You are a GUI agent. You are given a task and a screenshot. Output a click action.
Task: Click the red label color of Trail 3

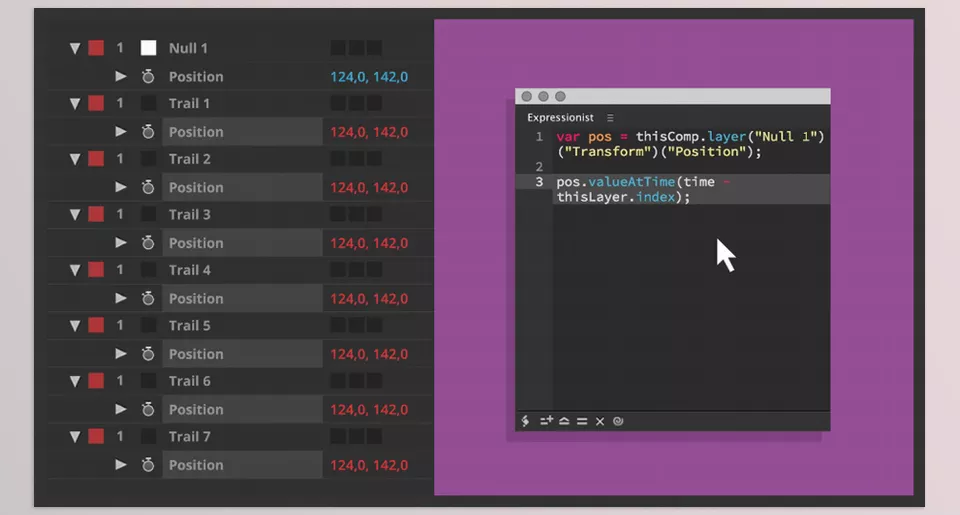[96, 214]
